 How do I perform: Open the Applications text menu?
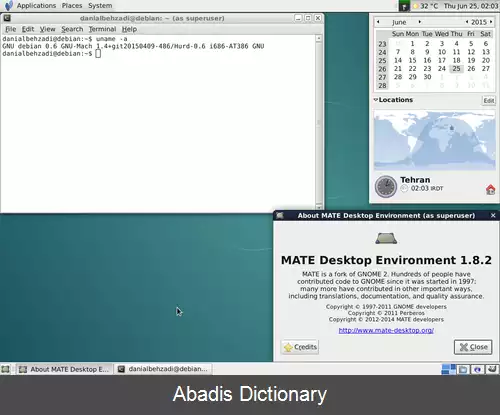(x=36, y=6)
